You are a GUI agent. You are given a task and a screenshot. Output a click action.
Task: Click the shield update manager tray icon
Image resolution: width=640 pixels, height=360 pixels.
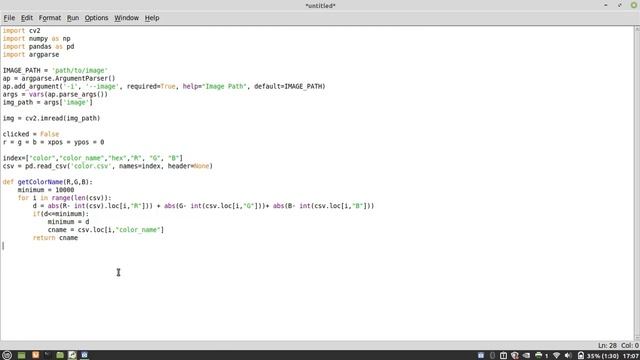click(515, 356)
